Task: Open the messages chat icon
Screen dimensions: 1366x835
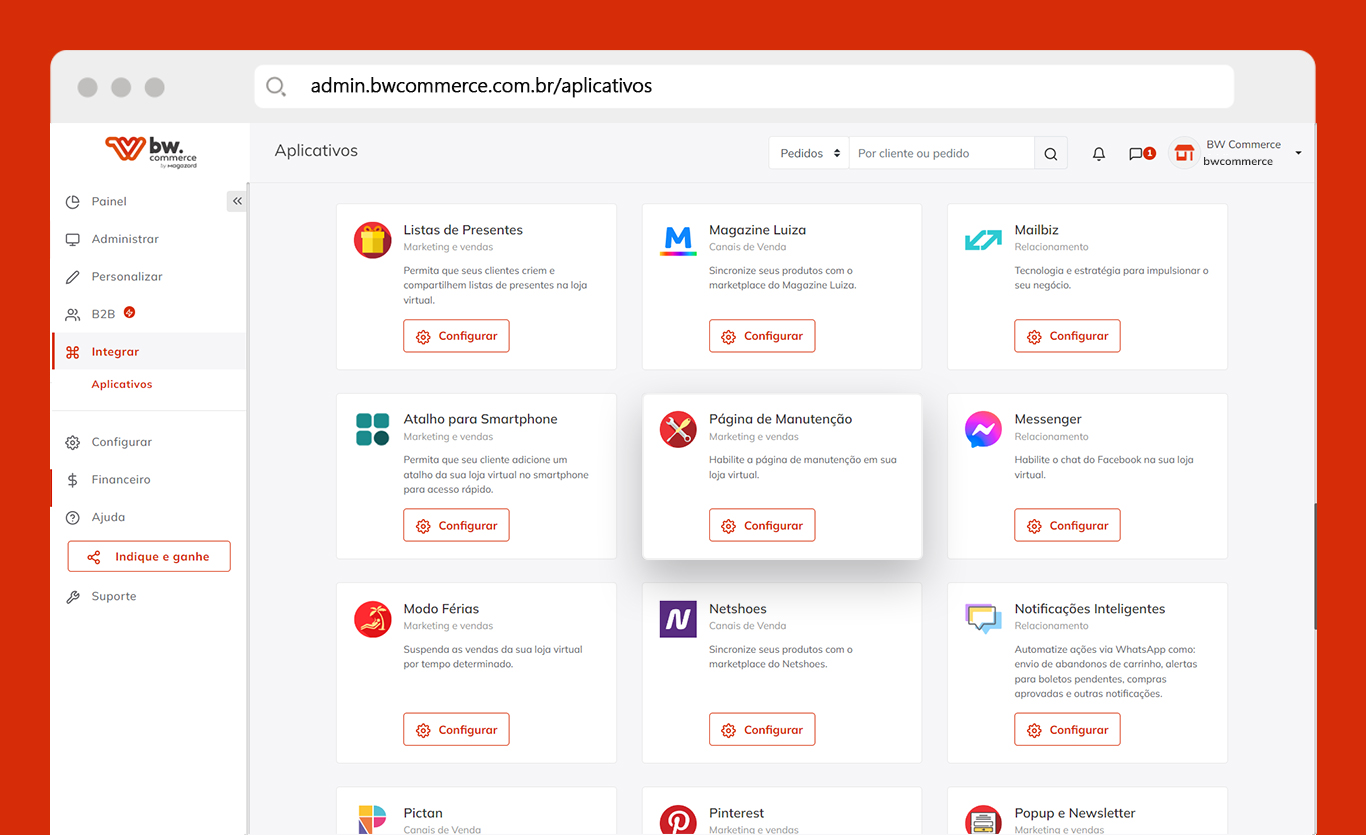Action: tap(1136, 154)
